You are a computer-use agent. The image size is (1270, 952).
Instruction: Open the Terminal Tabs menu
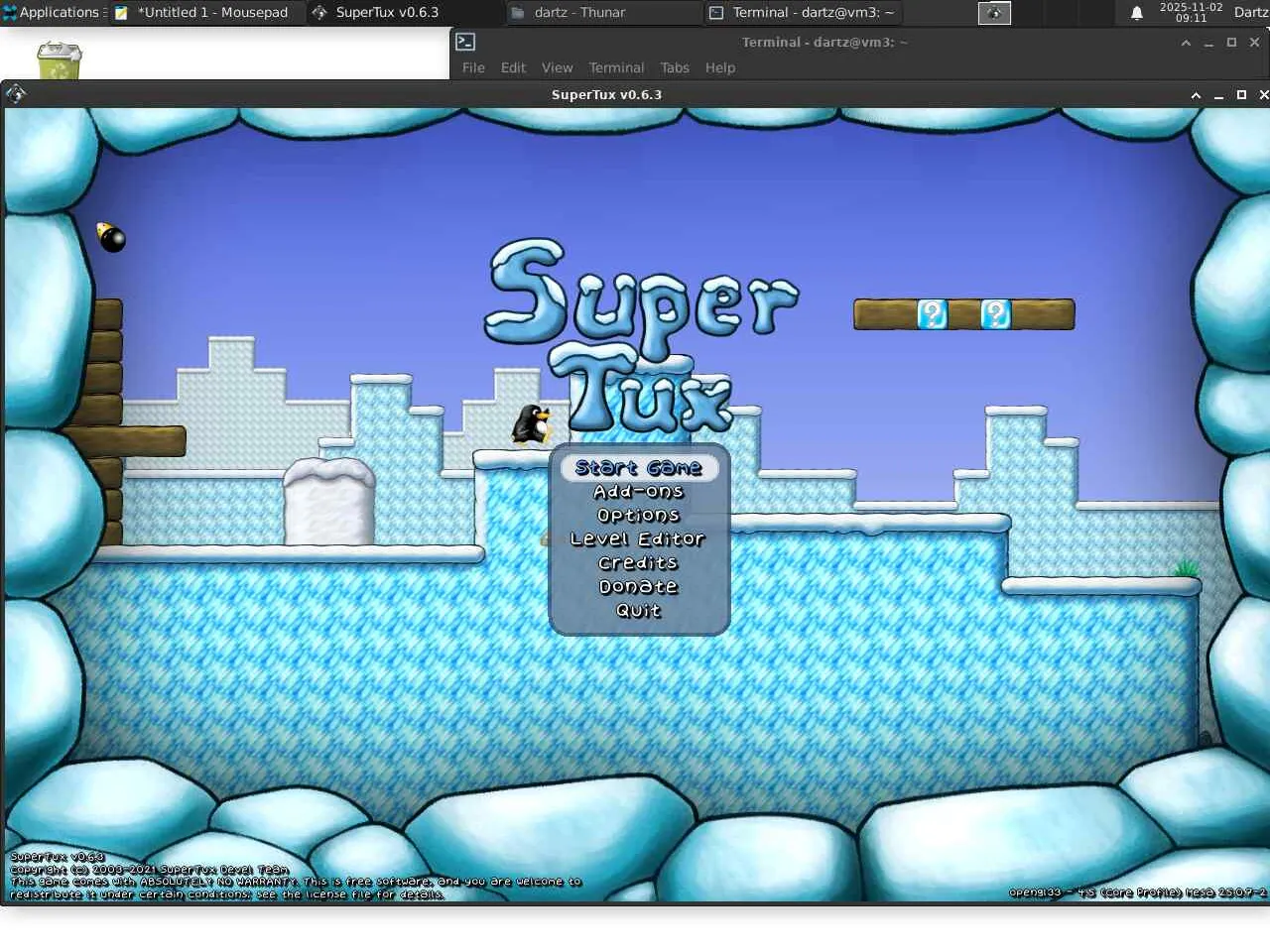[x=675, y=67]
